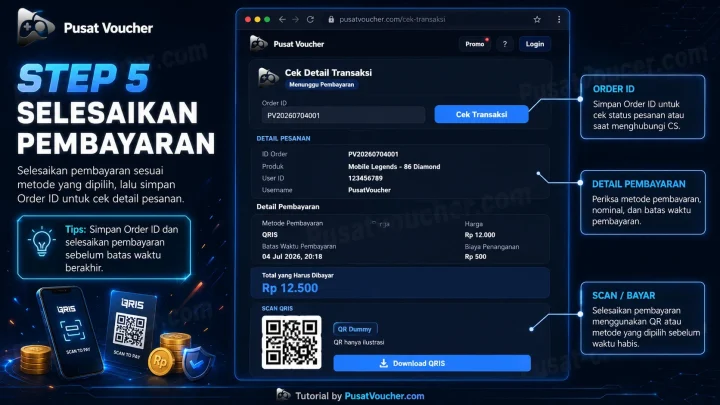
Task: Click the browser forward arrow
Action: click(x=295, y=19)
